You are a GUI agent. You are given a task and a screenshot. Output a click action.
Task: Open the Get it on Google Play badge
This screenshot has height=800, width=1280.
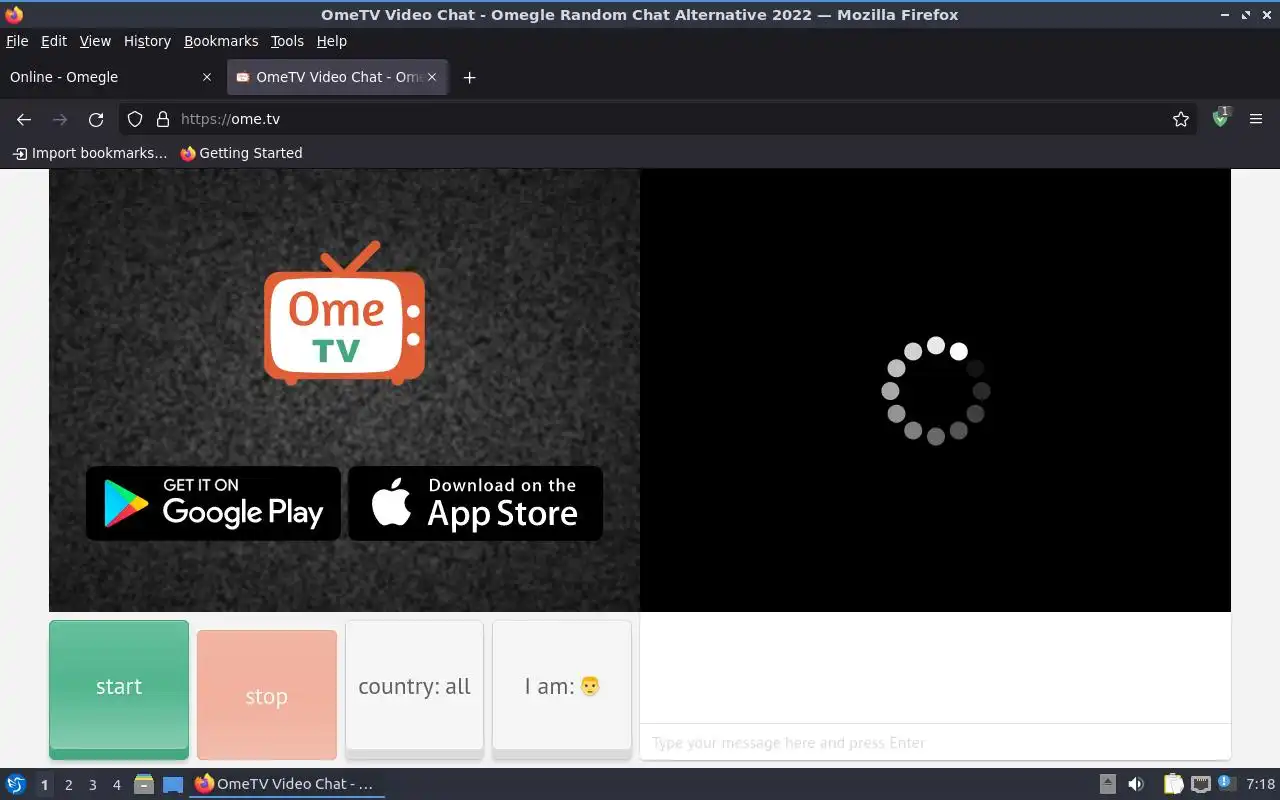213,503
